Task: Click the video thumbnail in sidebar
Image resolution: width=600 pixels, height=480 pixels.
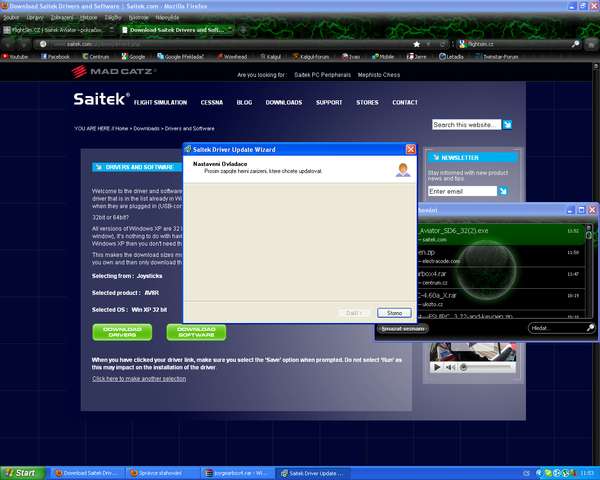Action: coord(473,352)
